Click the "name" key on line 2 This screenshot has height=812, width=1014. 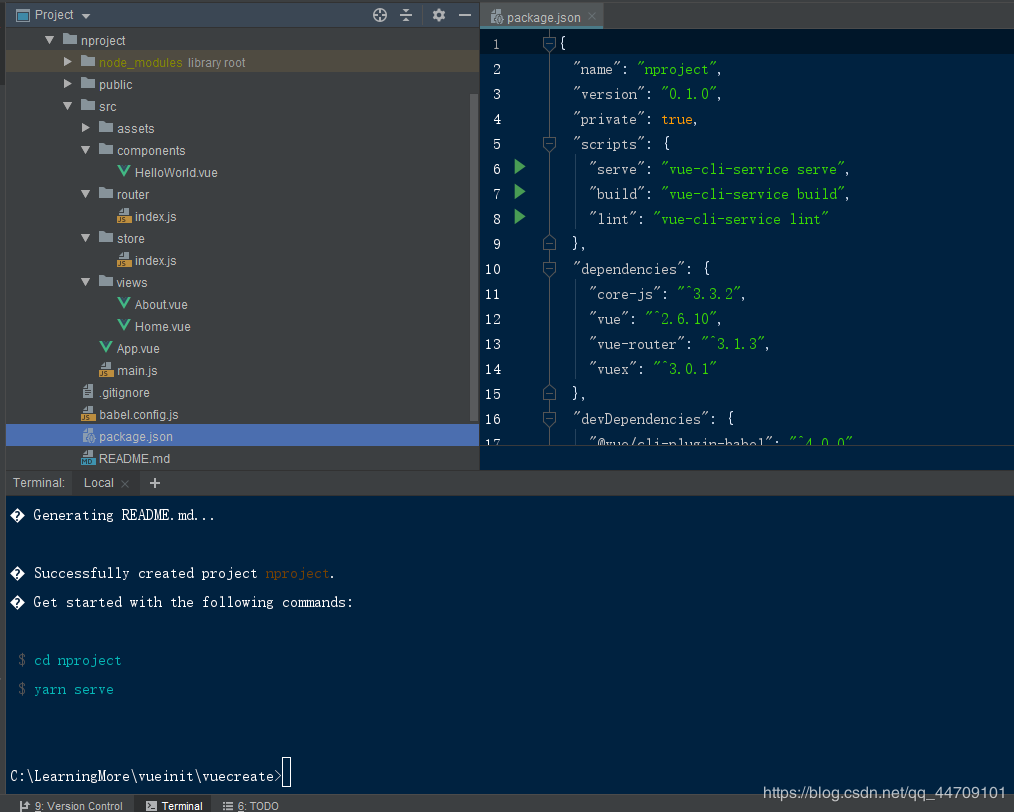(x=597, y=69)
